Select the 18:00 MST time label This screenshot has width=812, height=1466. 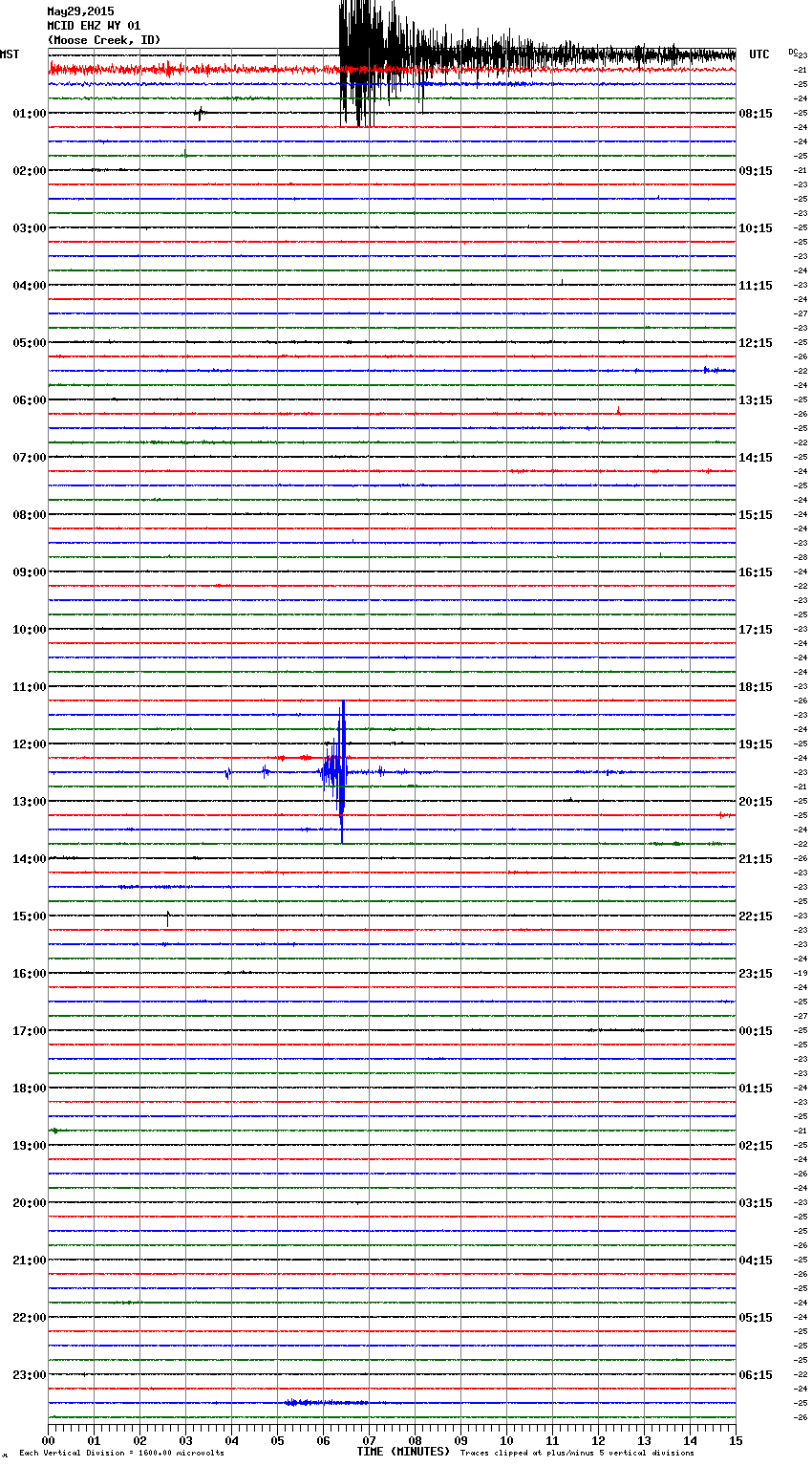pos(30,1089)
